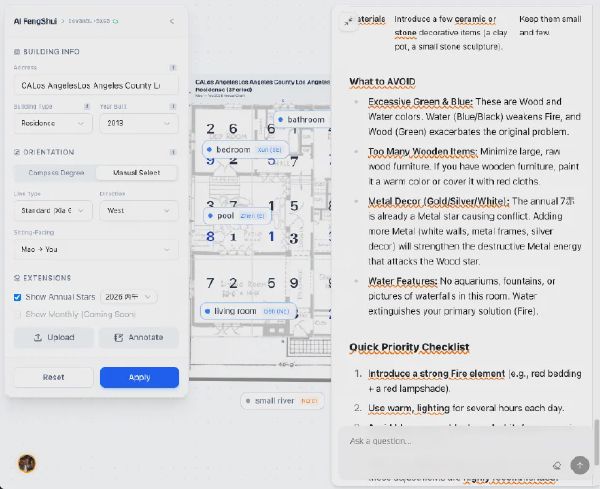Click the chat panel vertical scrollbar
This screenshot has width=600, height=489.
(595, 442)
